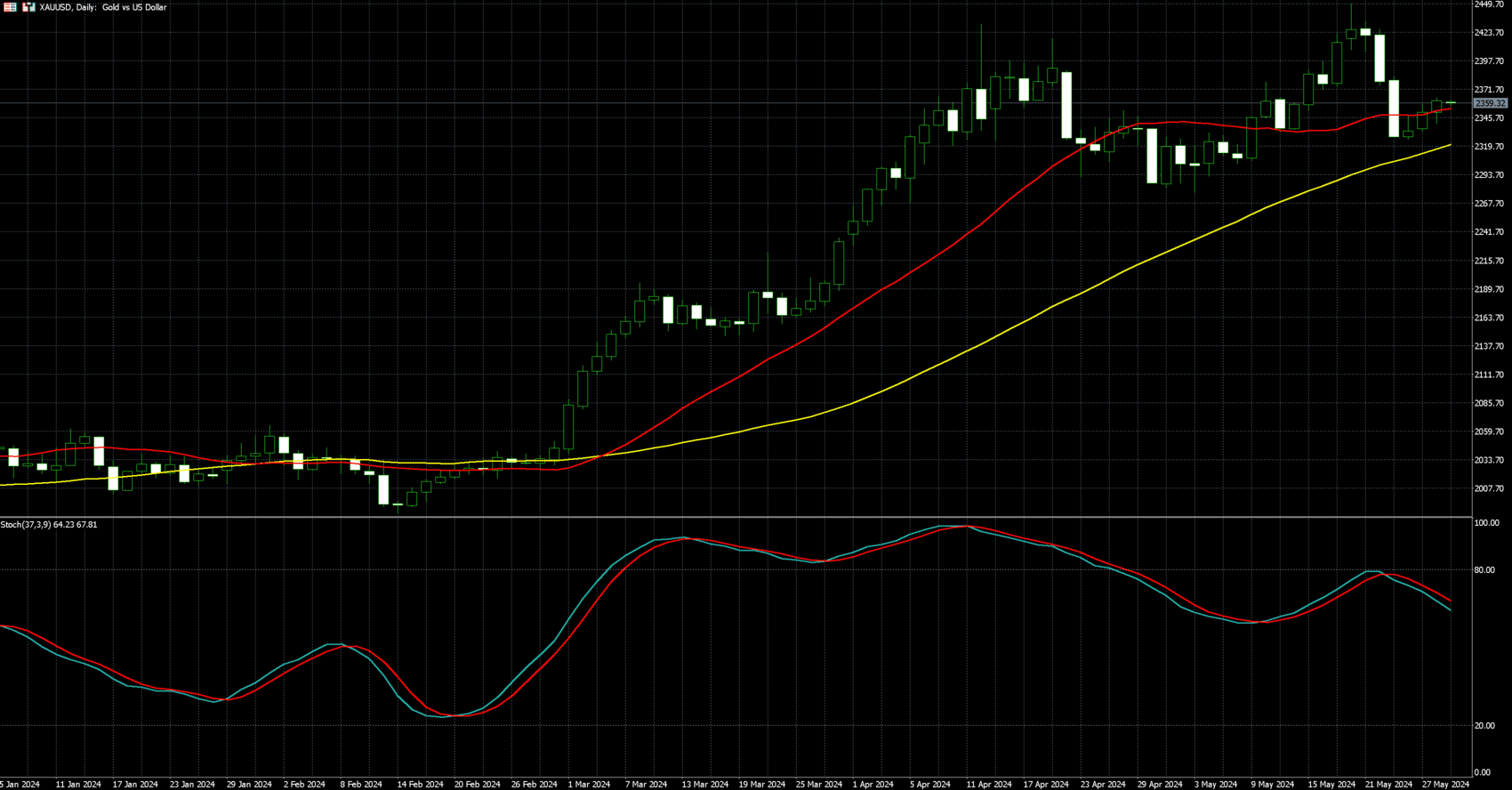
Task: Click the 1 Mar 2024 date label
Action: coord(589,785)
